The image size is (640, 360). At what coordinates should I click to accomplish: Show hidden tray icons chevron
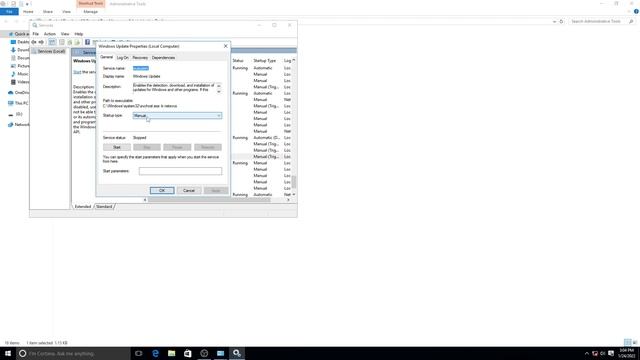(x=587, y=353)
